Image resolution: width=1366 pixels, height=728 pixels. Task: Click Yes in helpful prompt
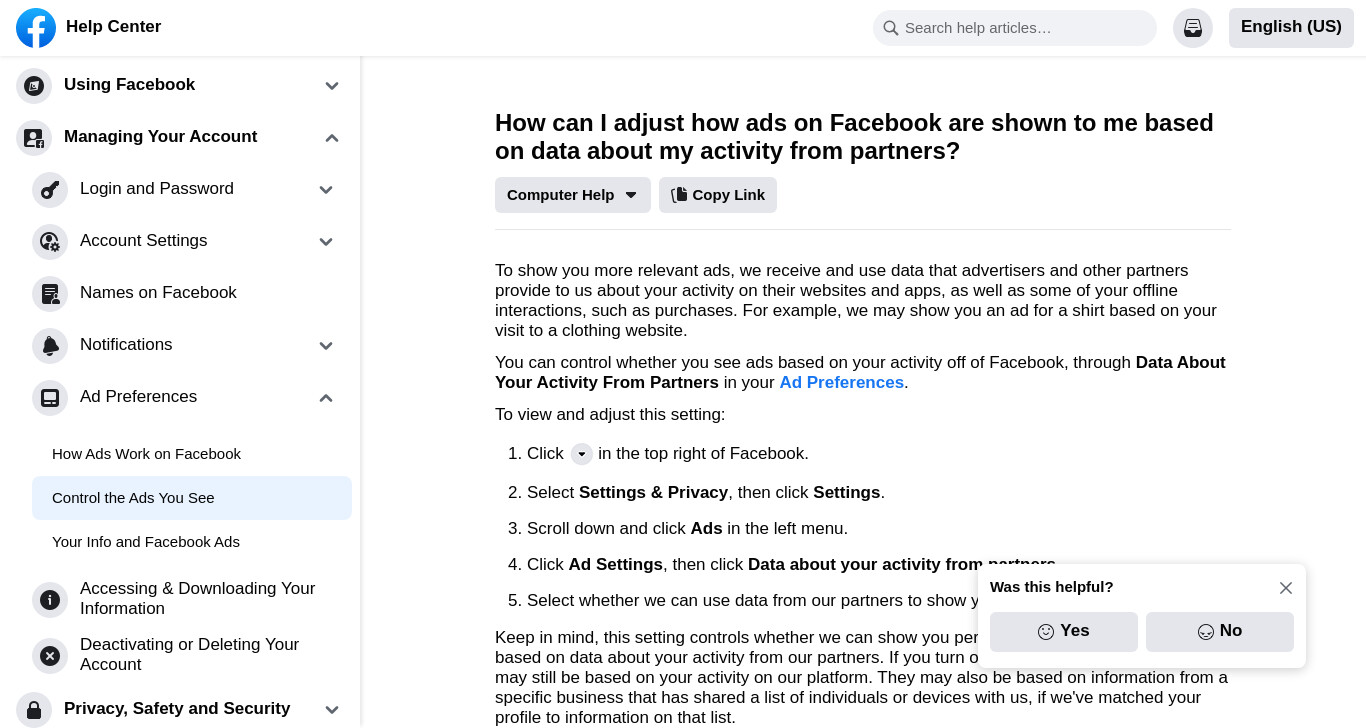coord(1064,632)
